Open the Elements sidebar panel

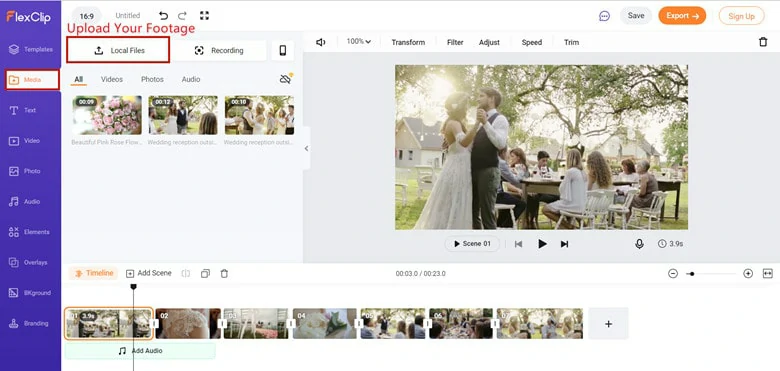[x=29, y=232]
